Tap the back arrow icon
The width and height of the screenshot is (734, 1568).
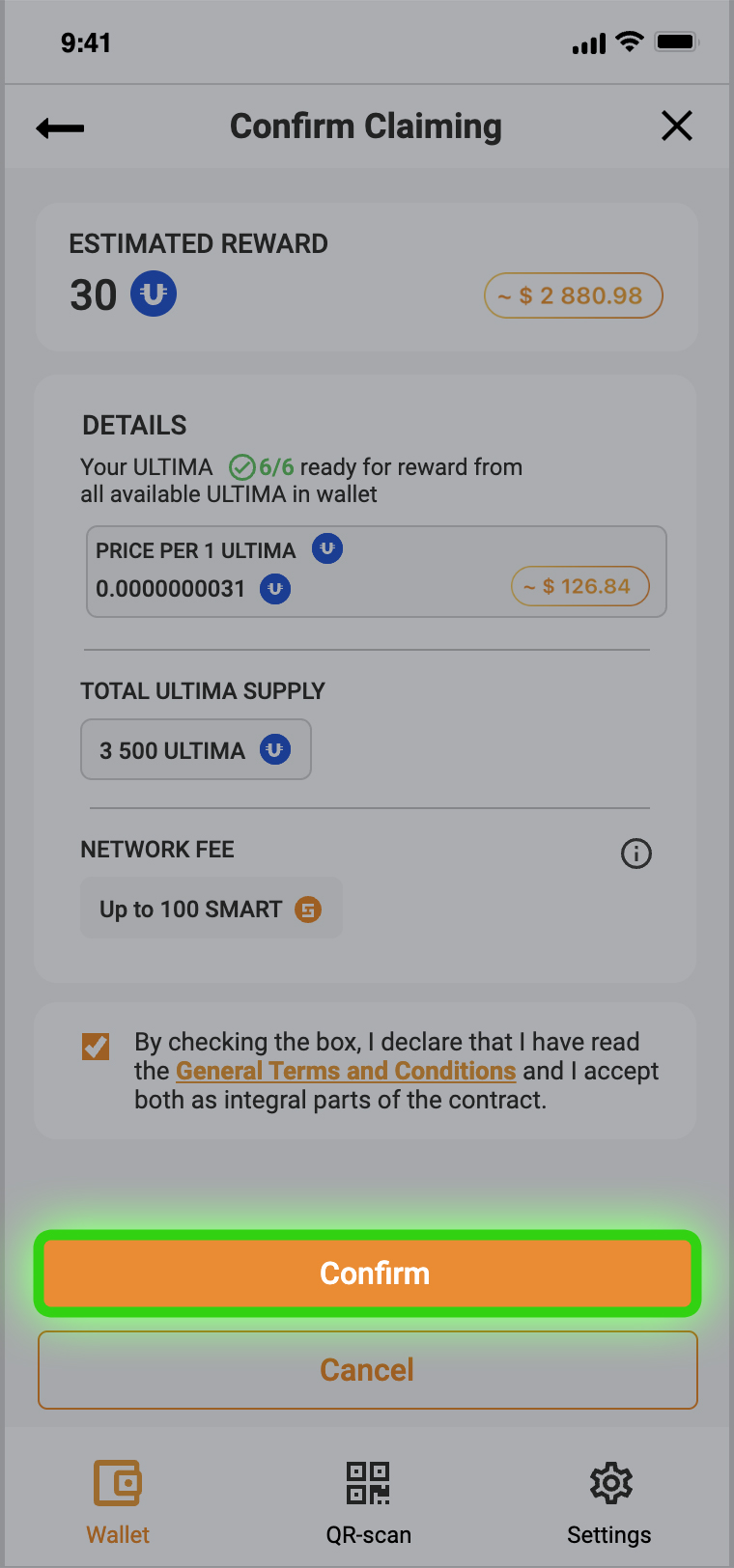tap(60, 127)
